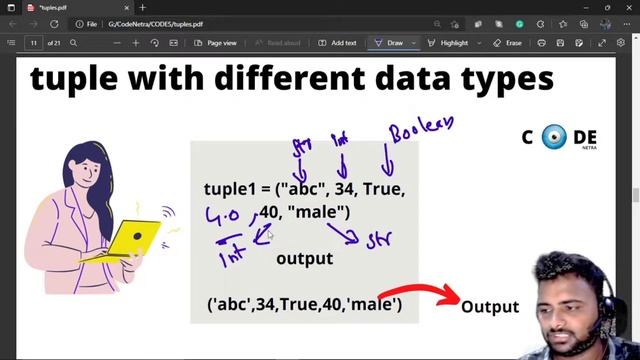View the File site information

[x=86, y=24]
